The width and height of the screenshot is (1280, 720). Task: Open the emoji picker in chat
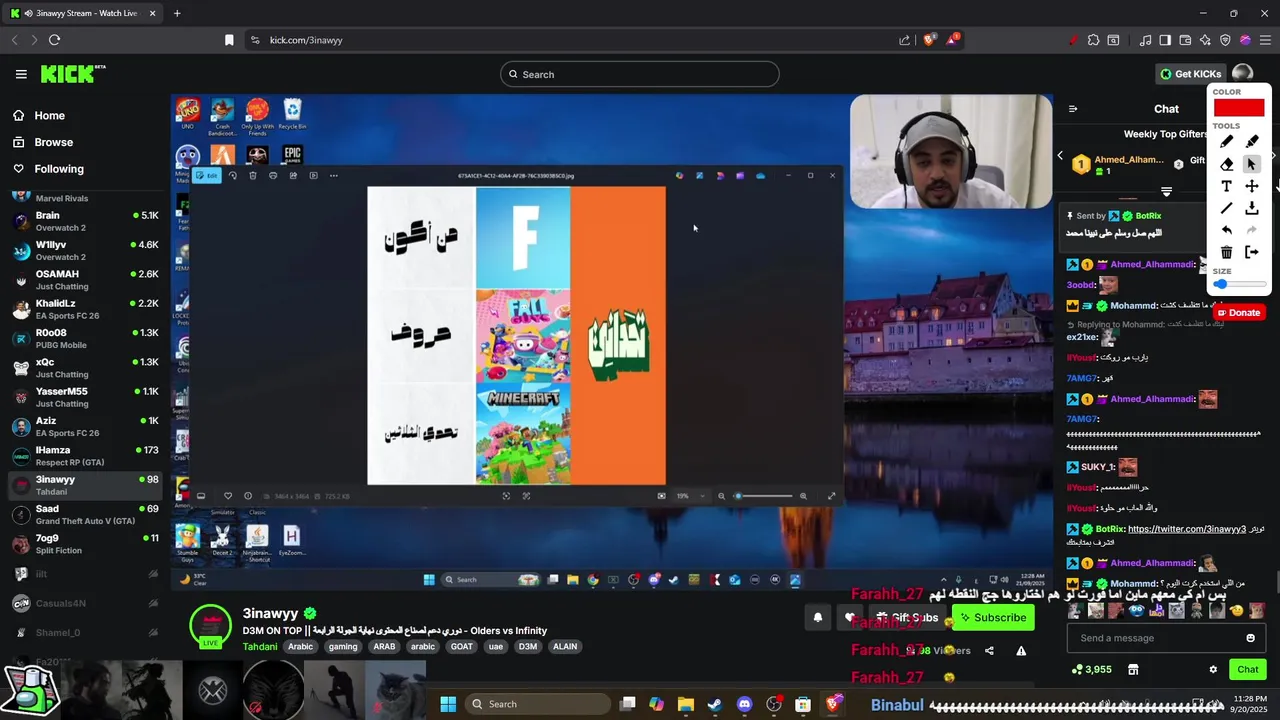click(1250, 638)
